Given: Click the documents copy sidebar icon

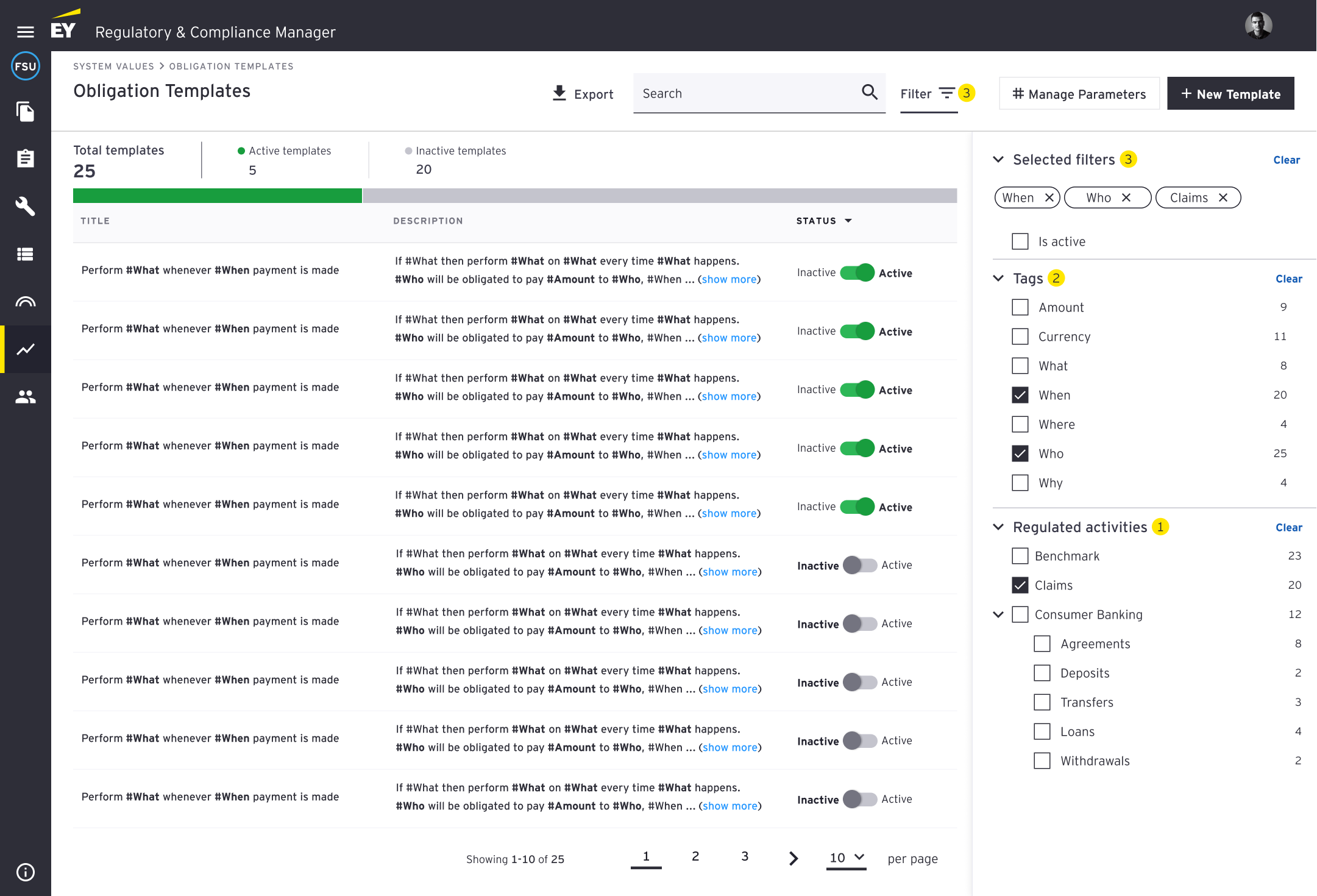Looking at the screenshot, I should tap(25, 112).
